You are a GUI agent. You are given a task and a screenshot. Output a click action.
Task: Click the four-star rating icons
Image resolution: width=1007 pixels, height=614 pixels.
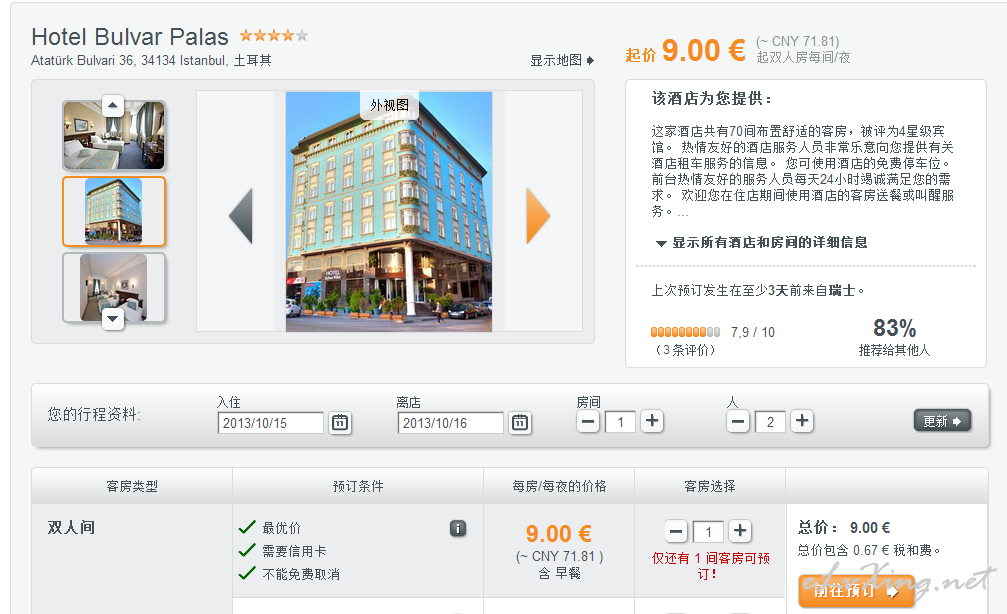tap(274, 35)
